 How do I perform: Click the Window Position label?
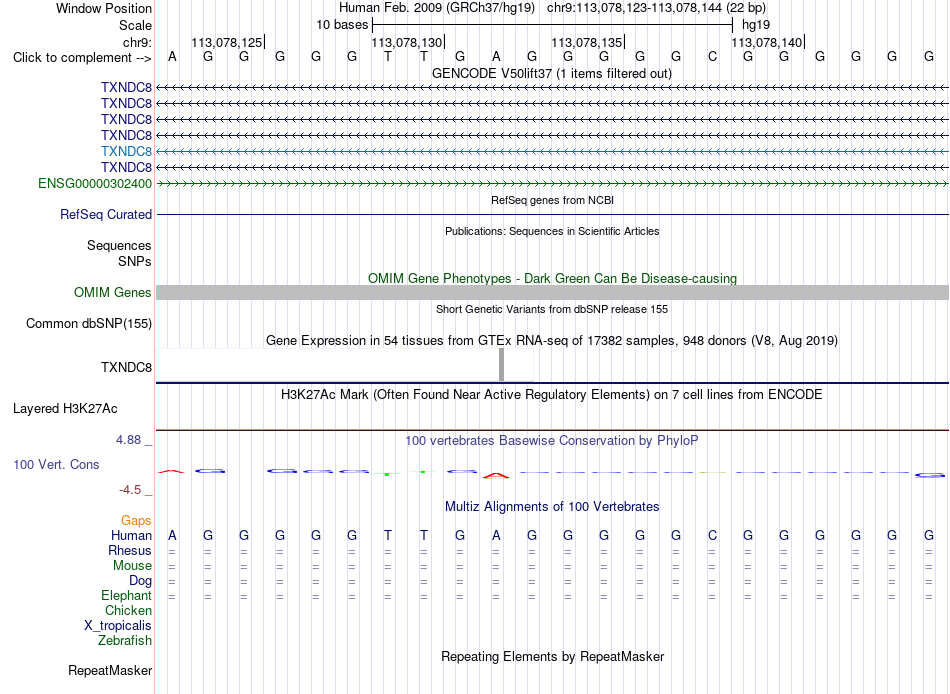(104, 8)
